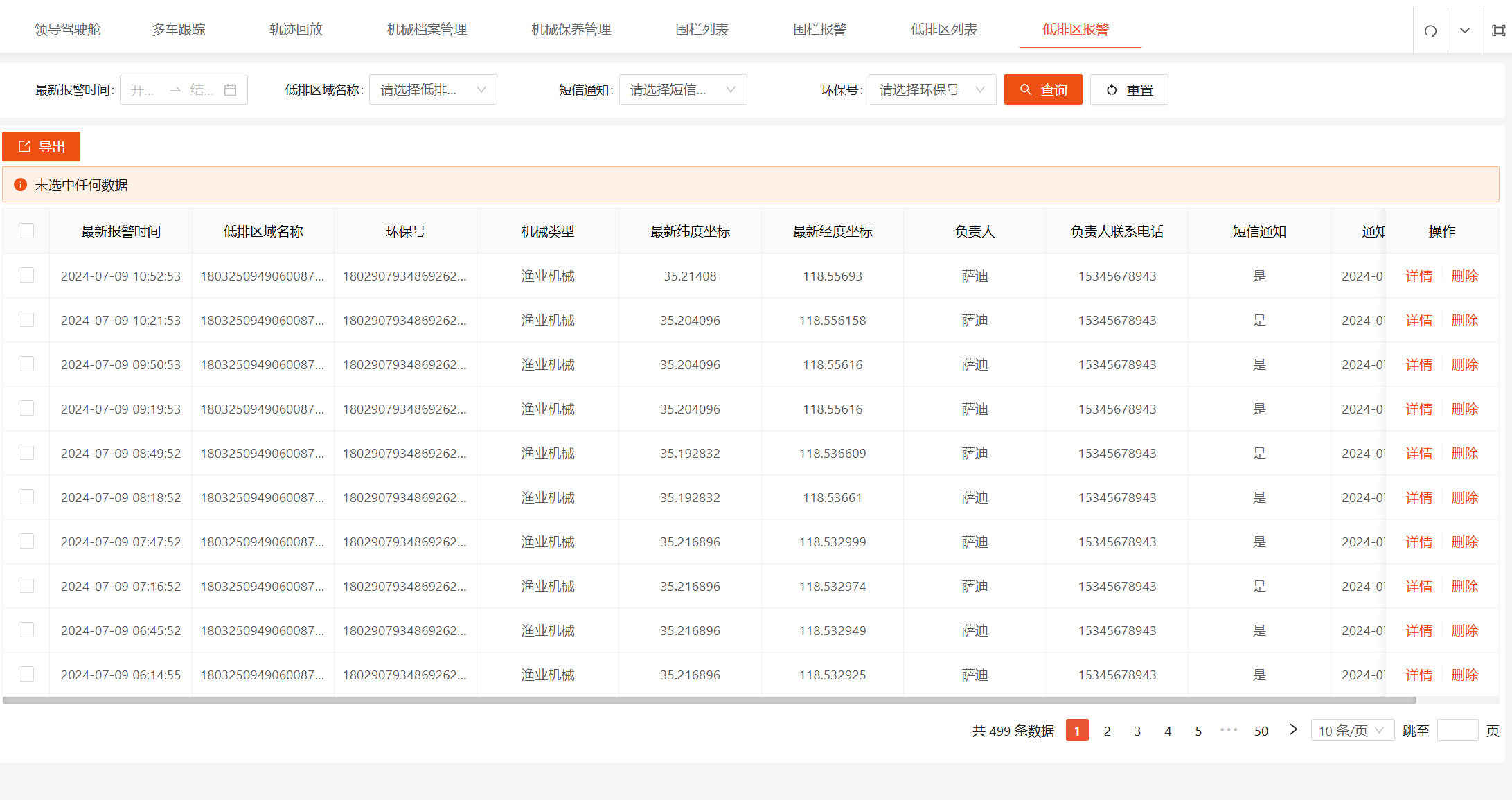The image size is (1512, 800).
Task: Click the 最新报警时间 column header
Action: coord(121,231)
